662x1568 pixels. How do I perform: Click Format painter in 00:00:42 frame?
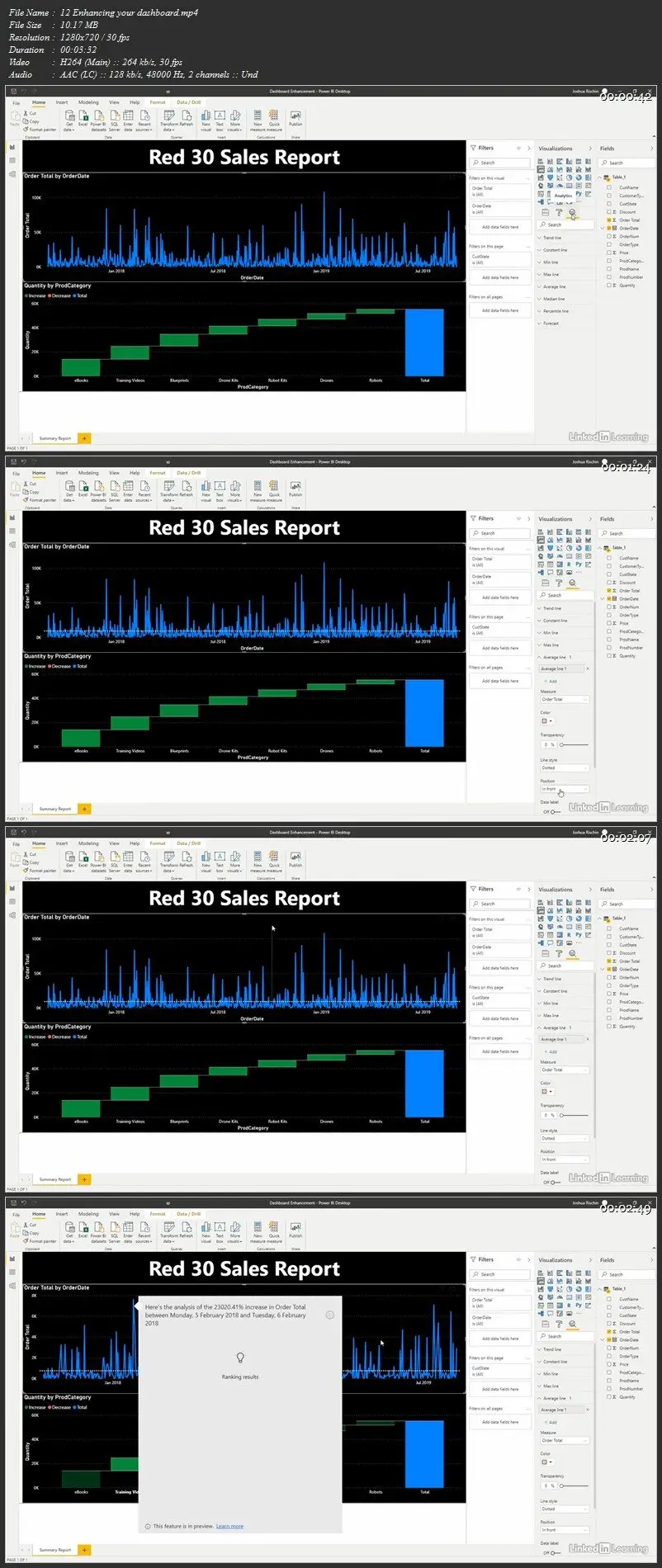(x=40, y=130)
